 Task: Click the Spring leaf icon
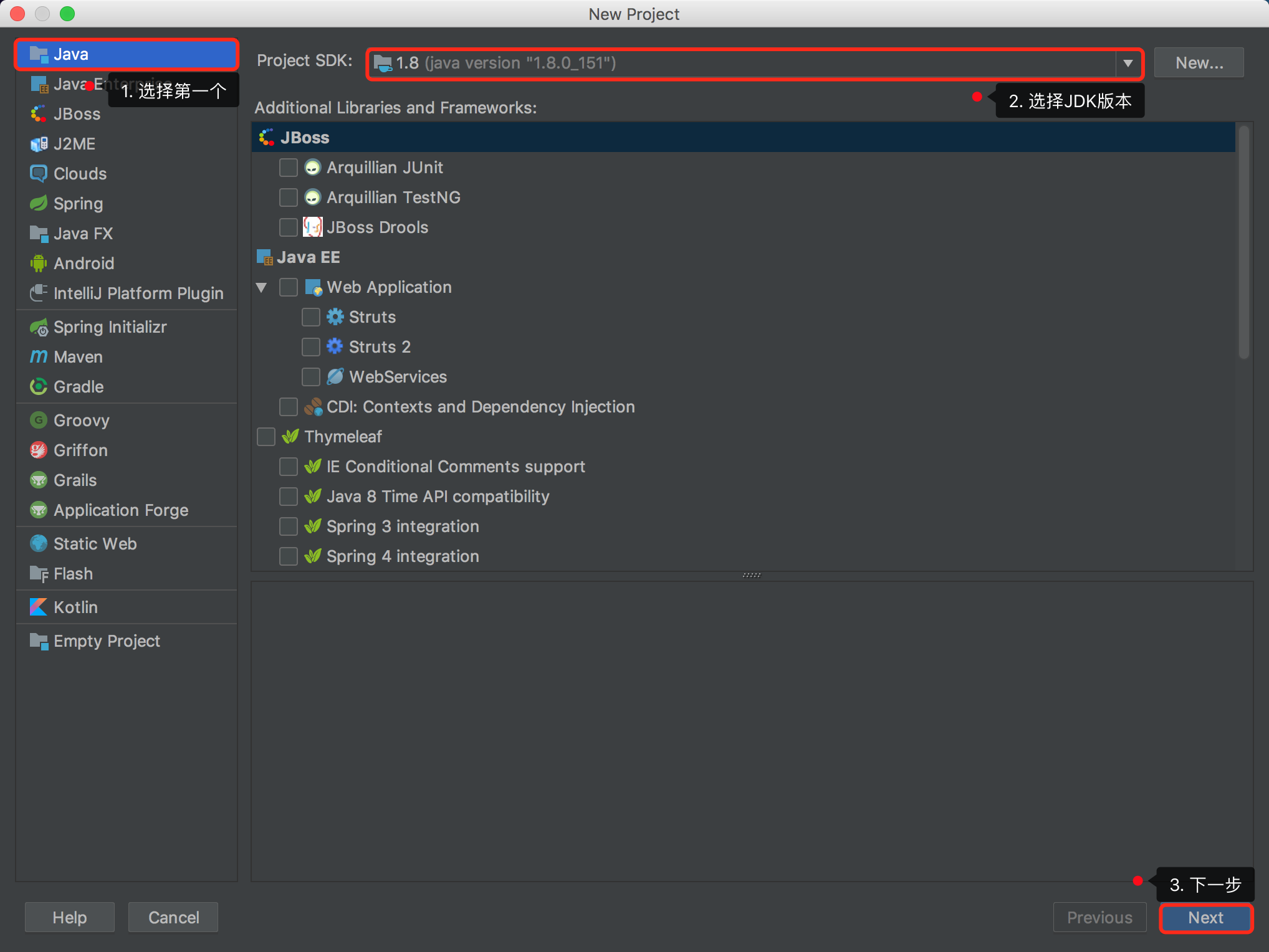[x=39, y=204]
